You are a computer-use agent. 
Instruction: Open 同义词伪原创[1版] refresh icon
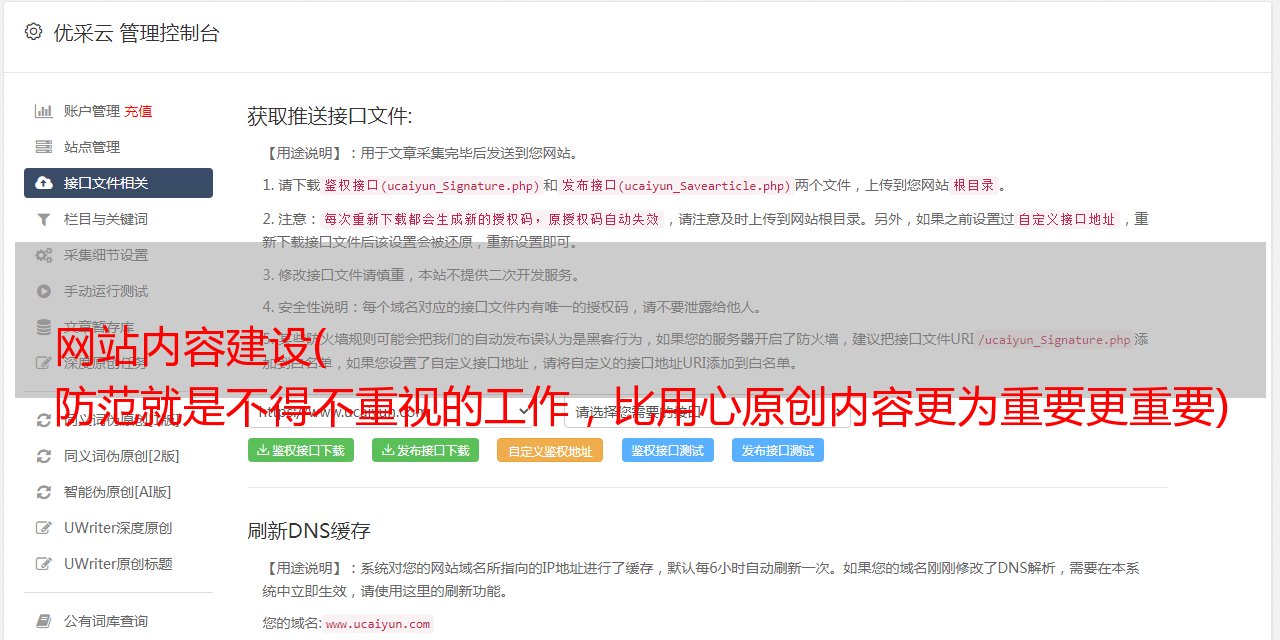(44, 420)
